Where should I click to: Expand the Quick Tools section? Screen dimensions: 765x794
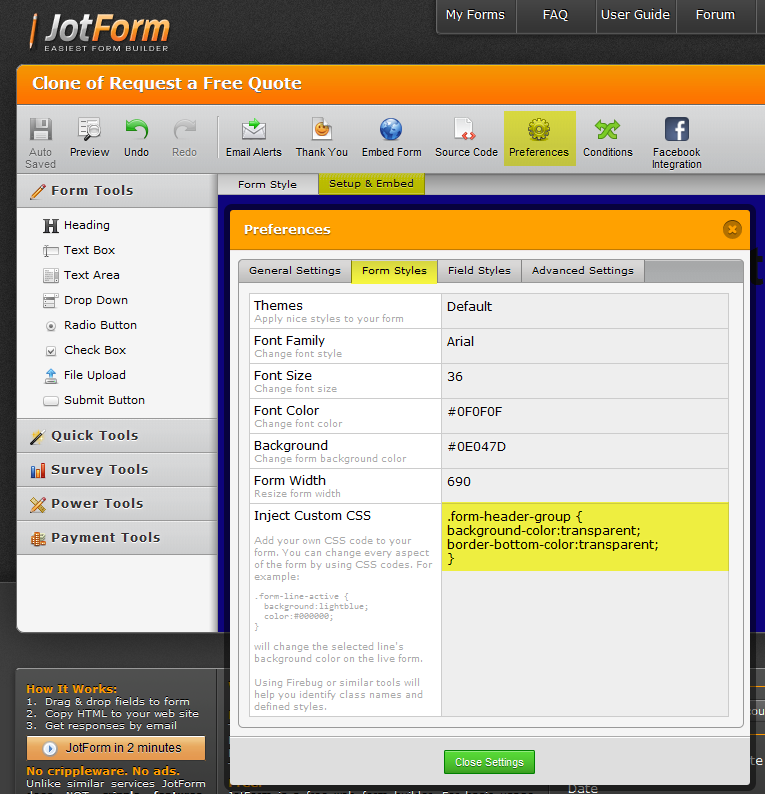(94, 435)
